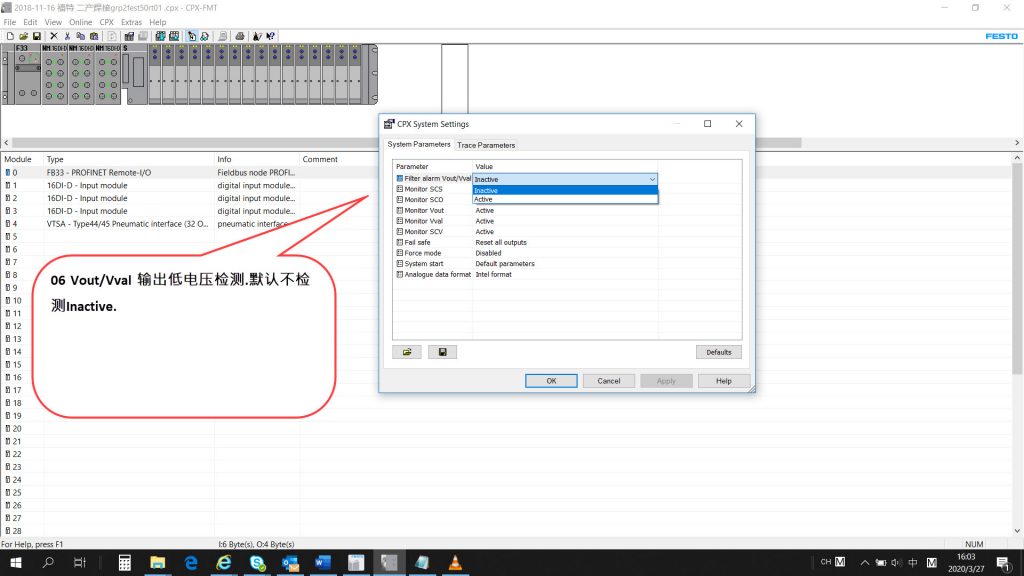The width and height of the screenshot is (1024, 576).
Task: Select the pointer tool in the toolbar
Action: [x=191, y=36]
